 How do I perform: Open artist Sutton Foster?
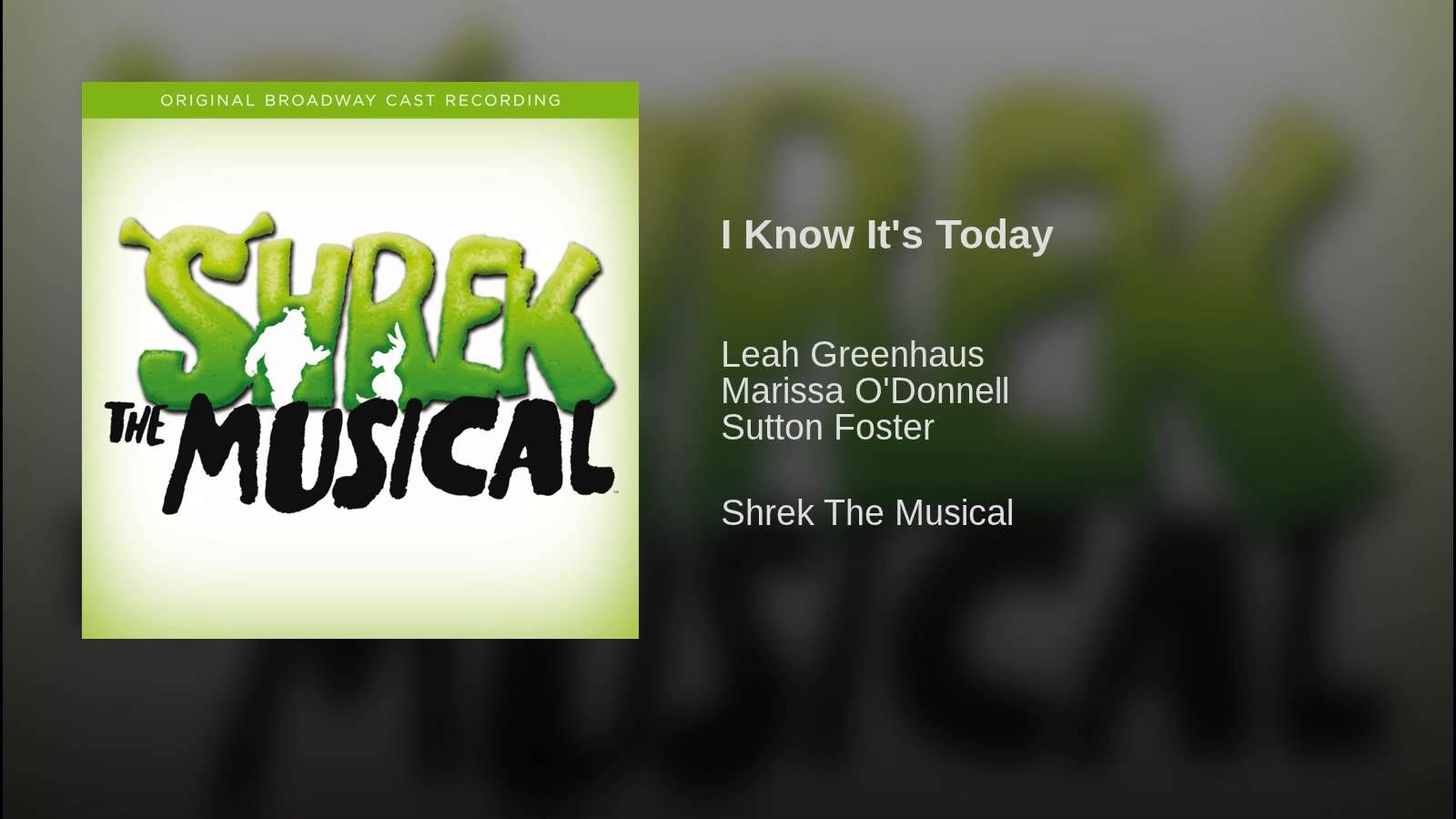click(x=828, y=427)
